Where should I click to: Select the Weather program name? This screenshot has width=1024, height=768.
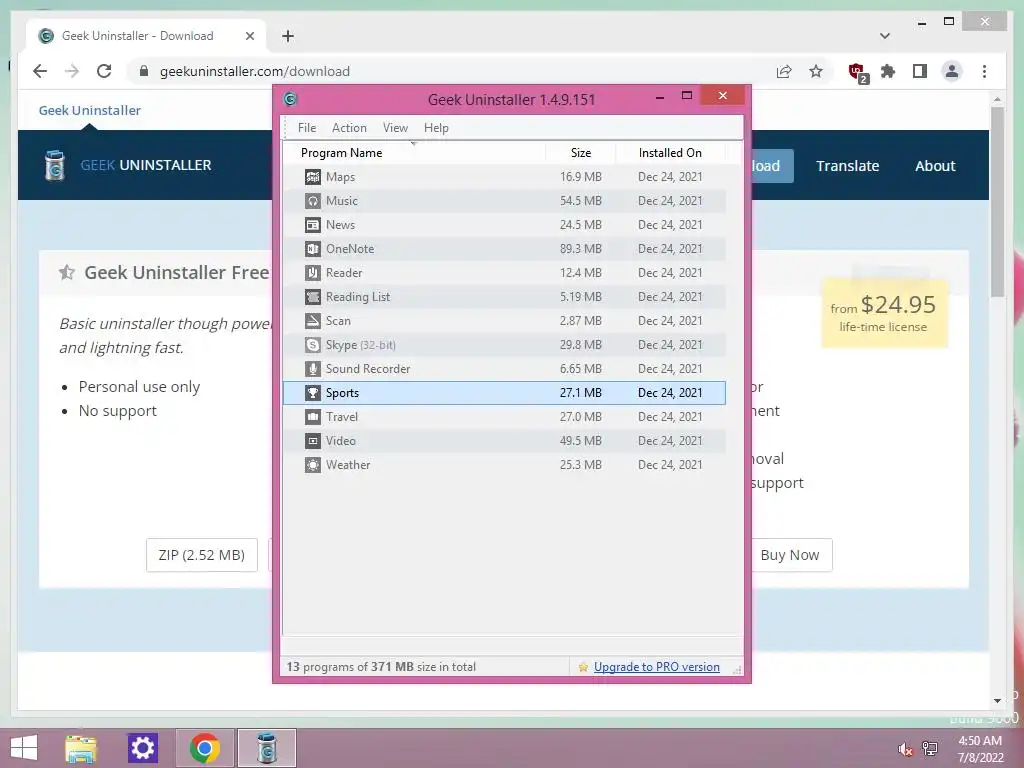(348, 465)
